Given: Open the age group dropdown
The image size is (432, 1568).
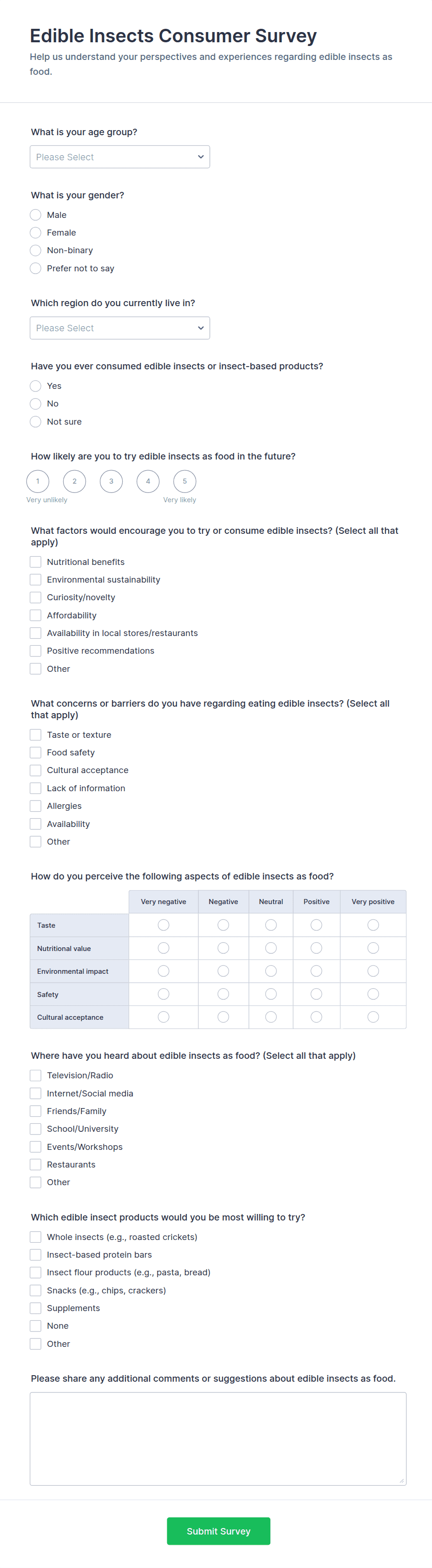Looking at the screenshot, I should pos(120,157).
